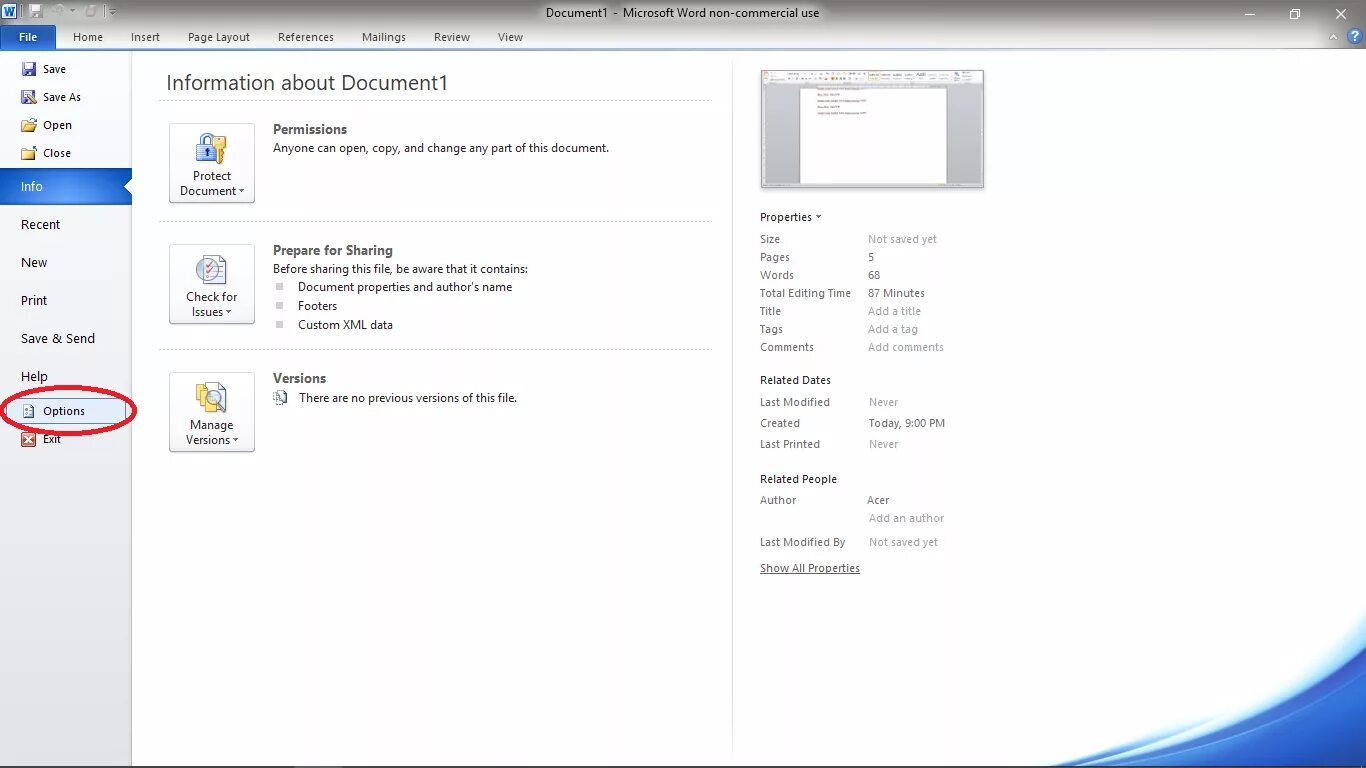Image resolution: width=1366 pixels, height=768 pixels.
Task: Click the Add comments field
Action: pyautogui.click(x=906, y=347)
